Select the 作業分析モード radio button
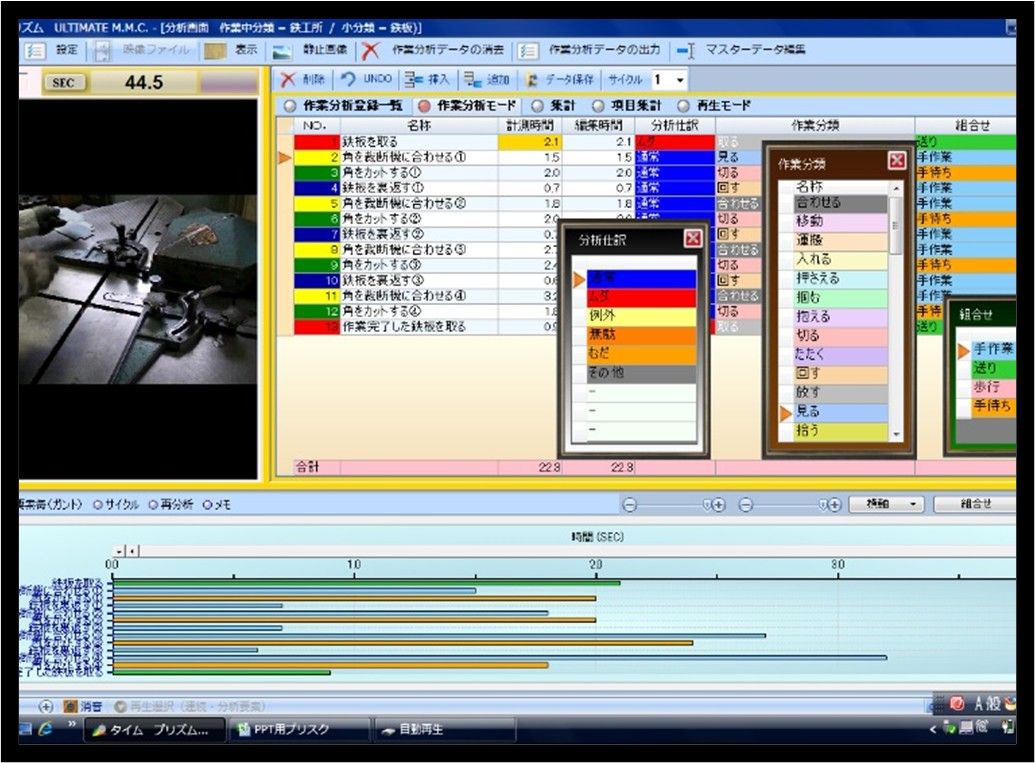Image resolution: width=1035 pixels, height=763 pixels. (424, 106)
